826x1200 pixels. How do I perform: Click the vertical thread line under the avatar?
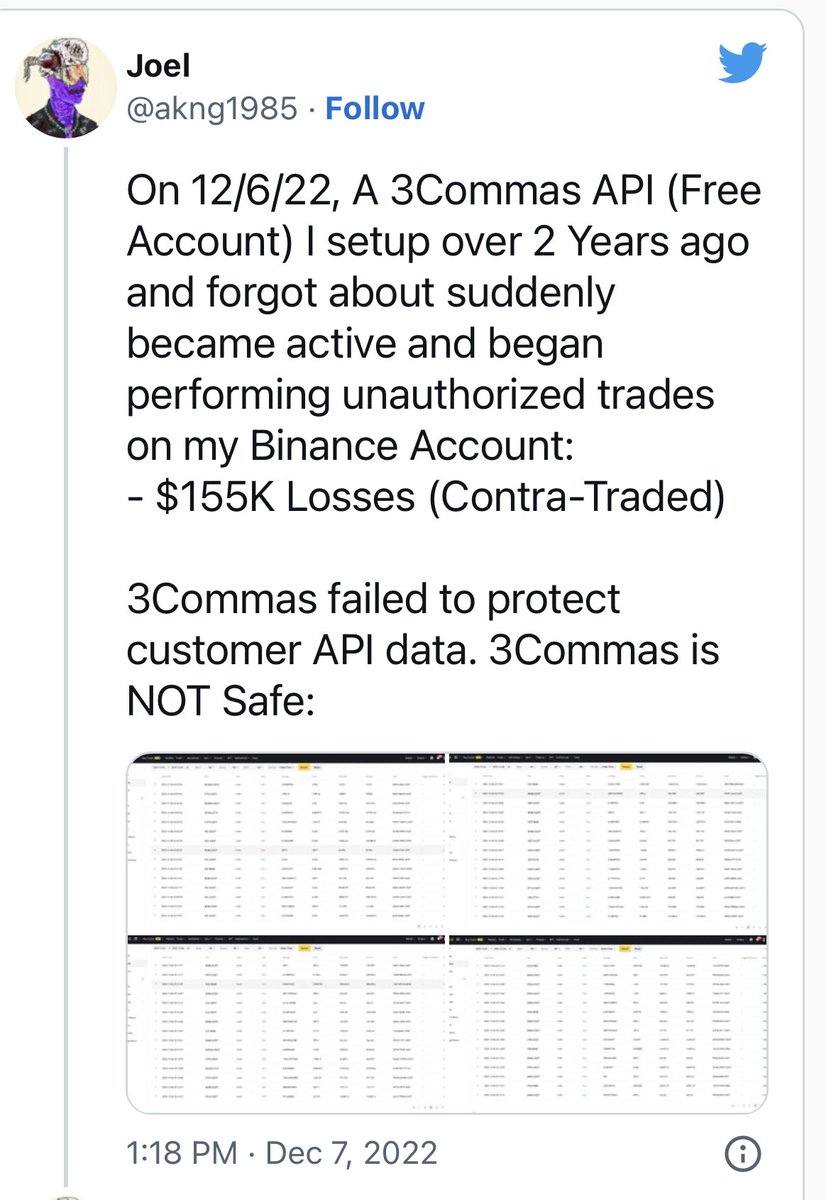pyautogui.click(x=65, y=660)
